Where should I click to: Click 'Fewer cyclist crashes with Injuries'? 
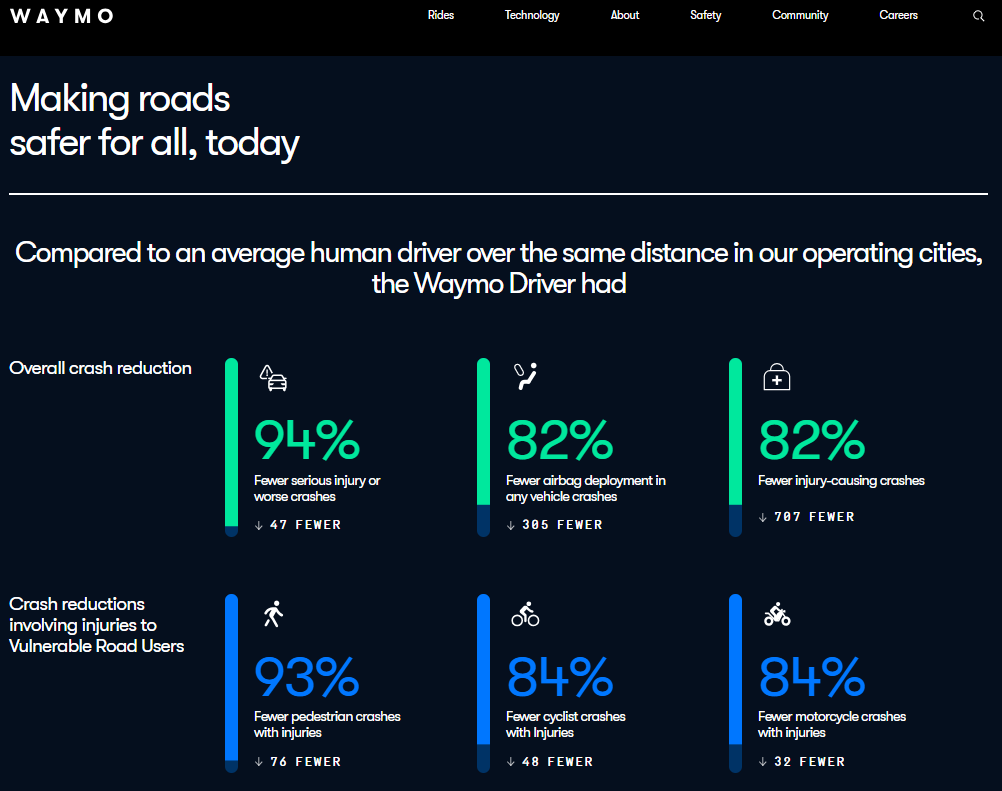566,725
